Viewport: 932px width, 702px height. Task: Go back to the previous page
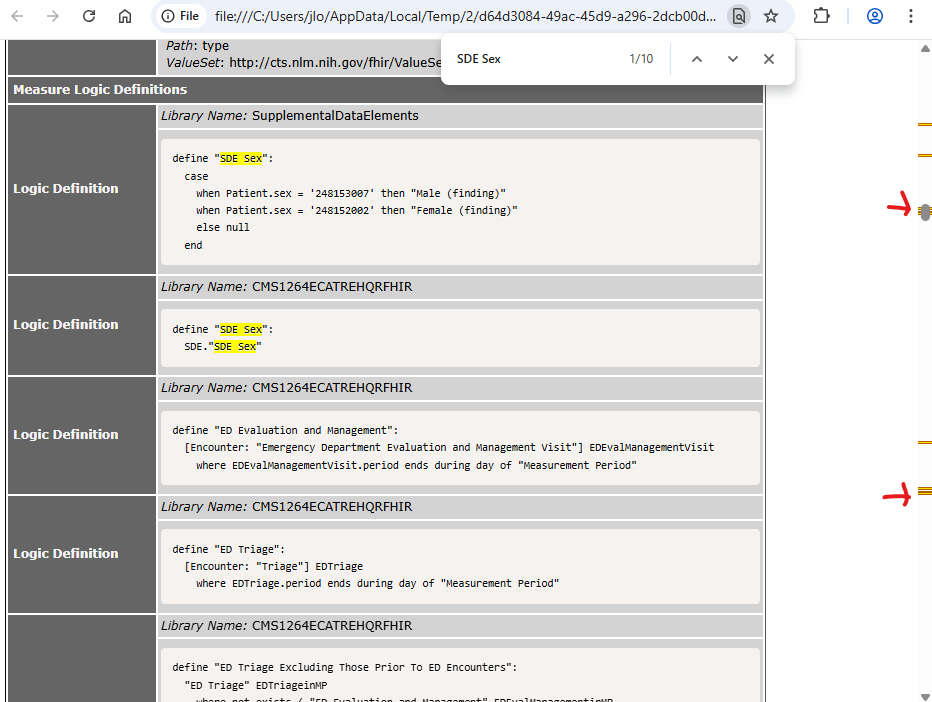18,16
